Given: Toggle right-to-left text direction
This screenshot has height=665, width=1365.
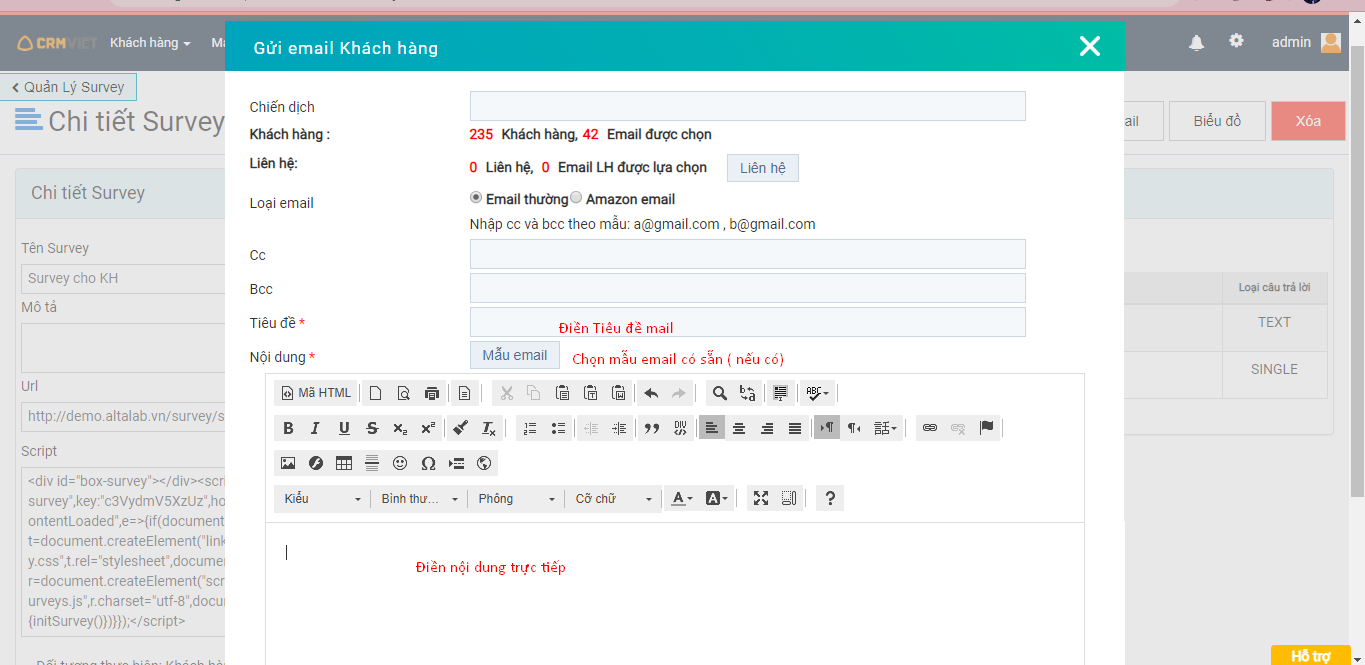Looking at the screenshot, I should click(x=855, y=428).
